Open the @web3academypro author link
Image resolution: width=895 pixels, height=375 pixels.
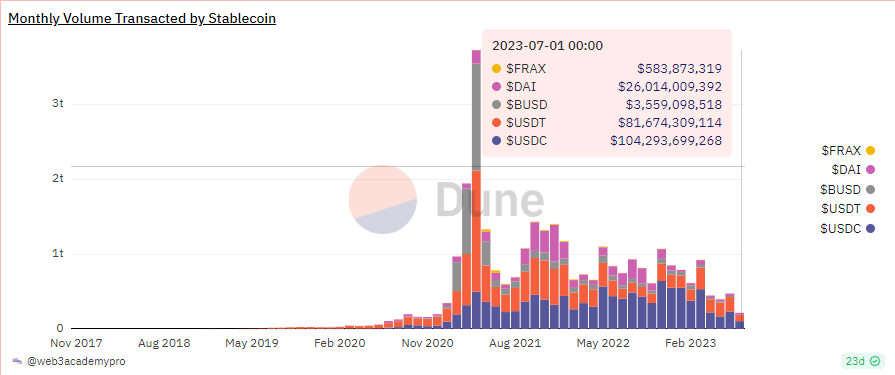pos(76,361)
